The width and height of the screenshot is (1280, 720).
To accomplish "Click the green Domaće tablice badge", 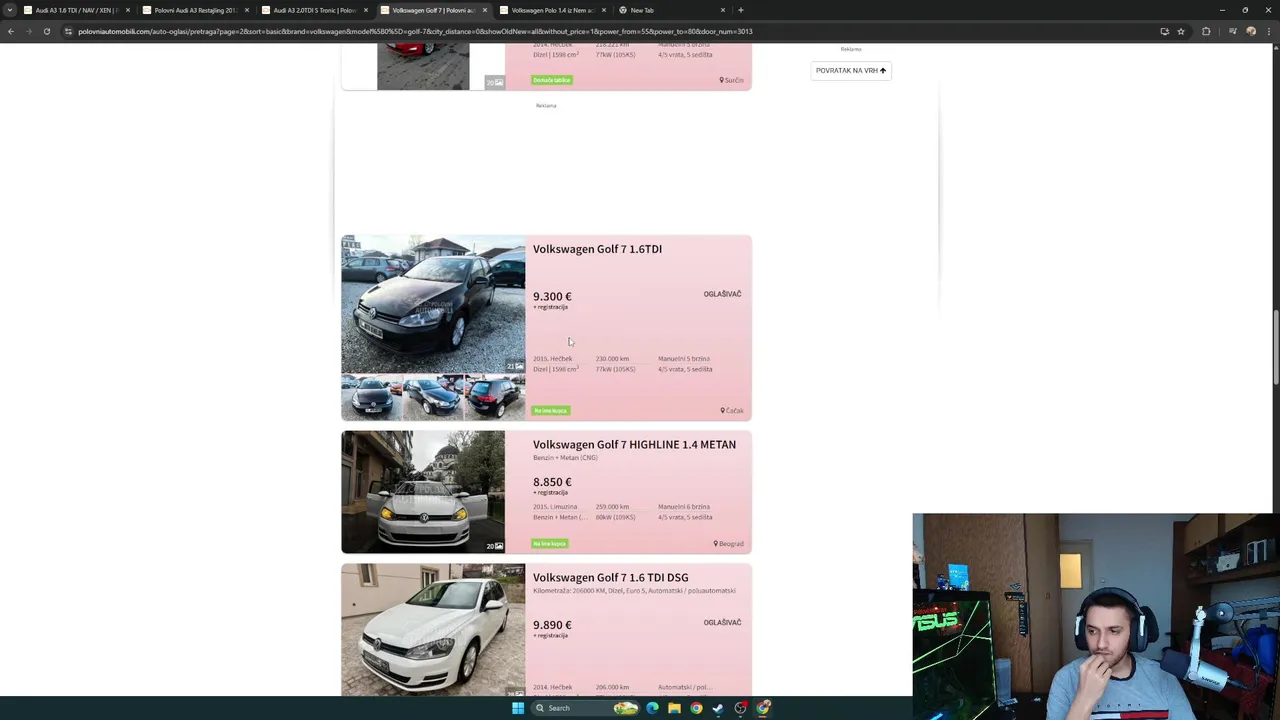I will tap(552, 80).
